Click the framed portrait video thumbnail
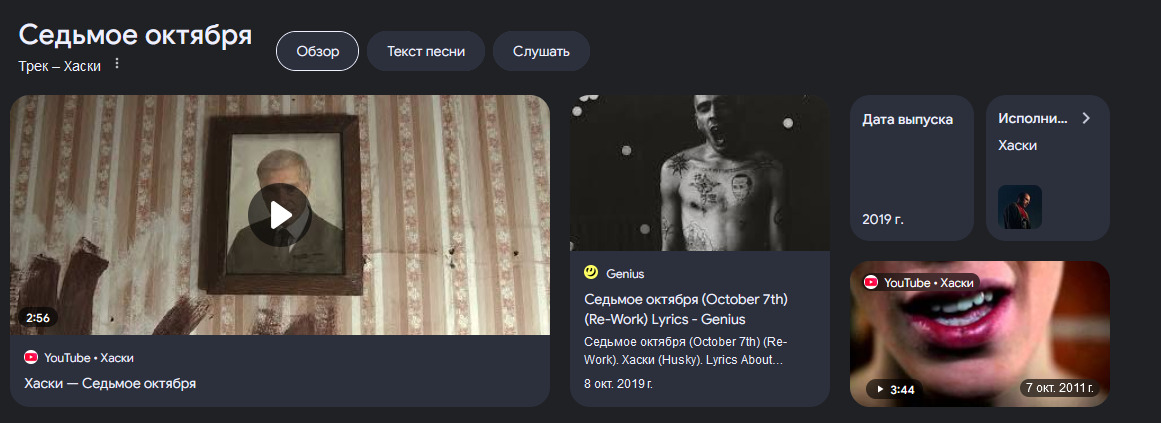 point(280,215)
